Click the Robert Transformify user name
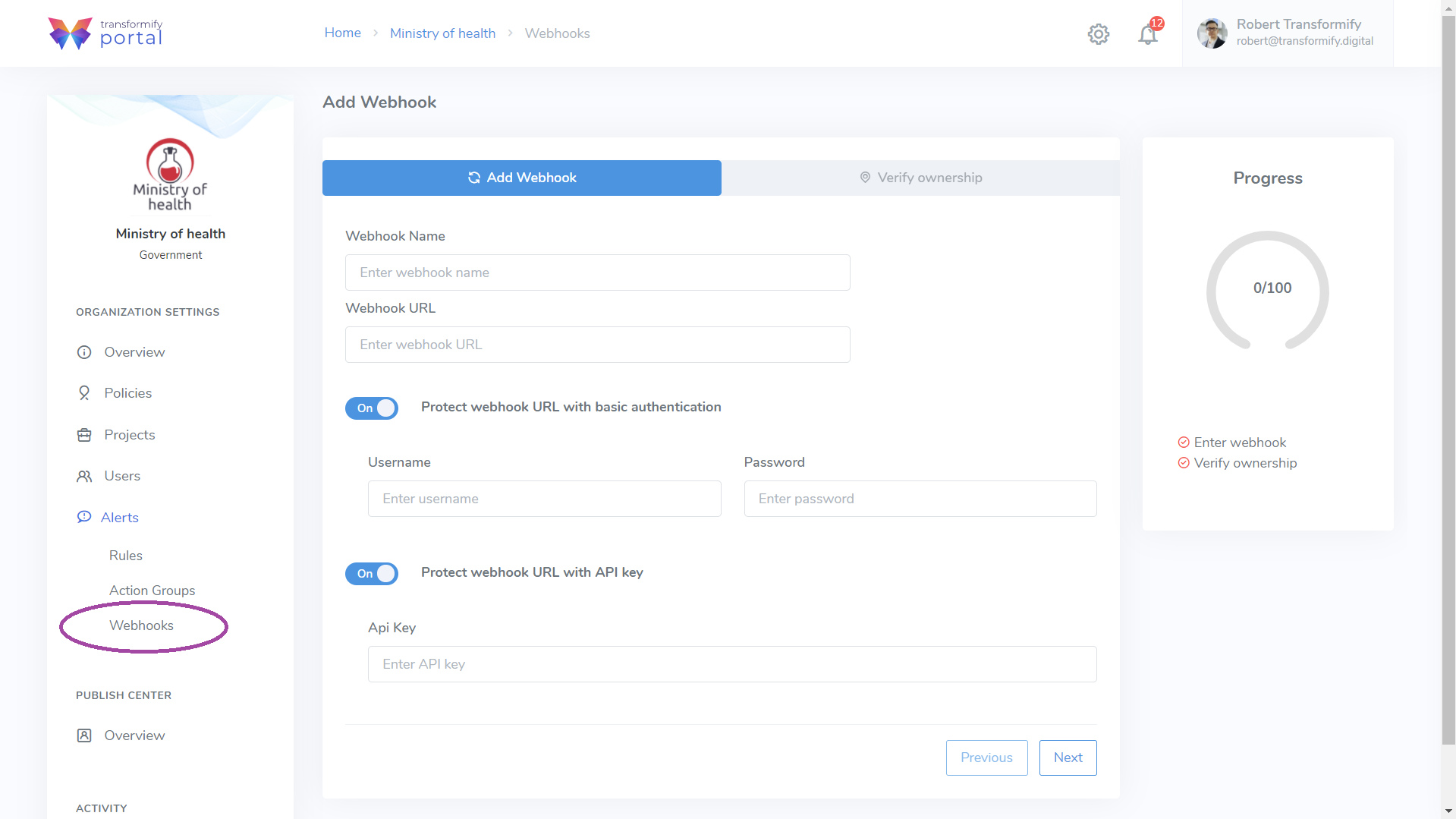Viewport: 1456px width, 819px height. coord(1298,24)
